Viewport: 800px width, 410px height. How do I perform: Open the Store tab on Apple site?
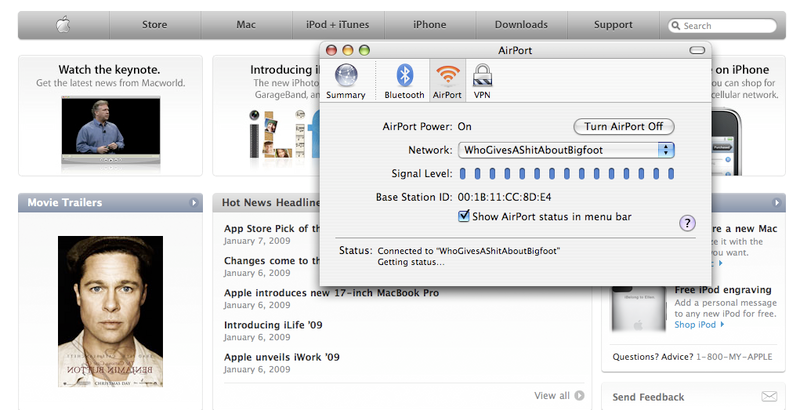(x=155, y=24)
